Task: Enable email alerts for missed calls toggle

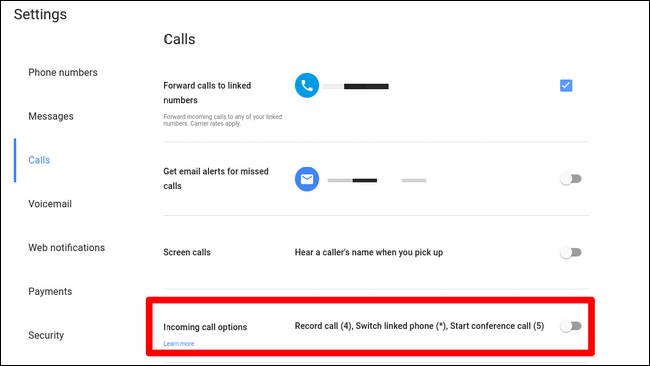Action: [571, 179]
